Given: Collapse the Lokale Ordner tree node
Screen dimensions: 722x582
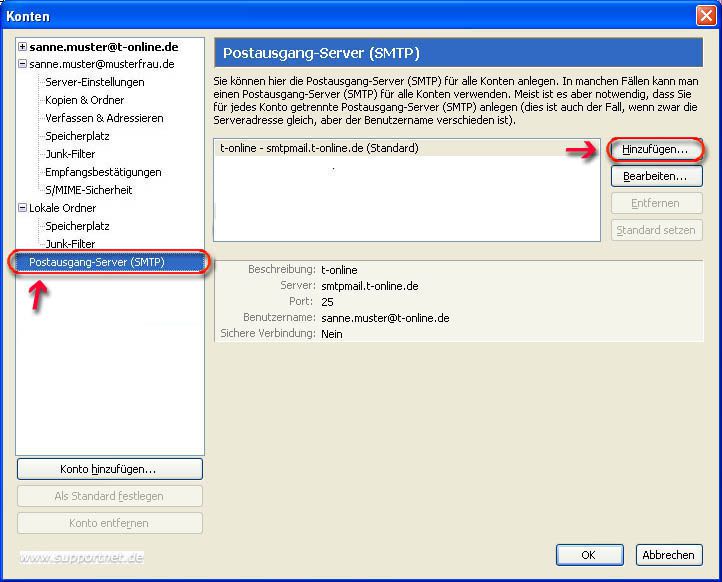Looking at the screenshot, I should (x=22, y=208).
